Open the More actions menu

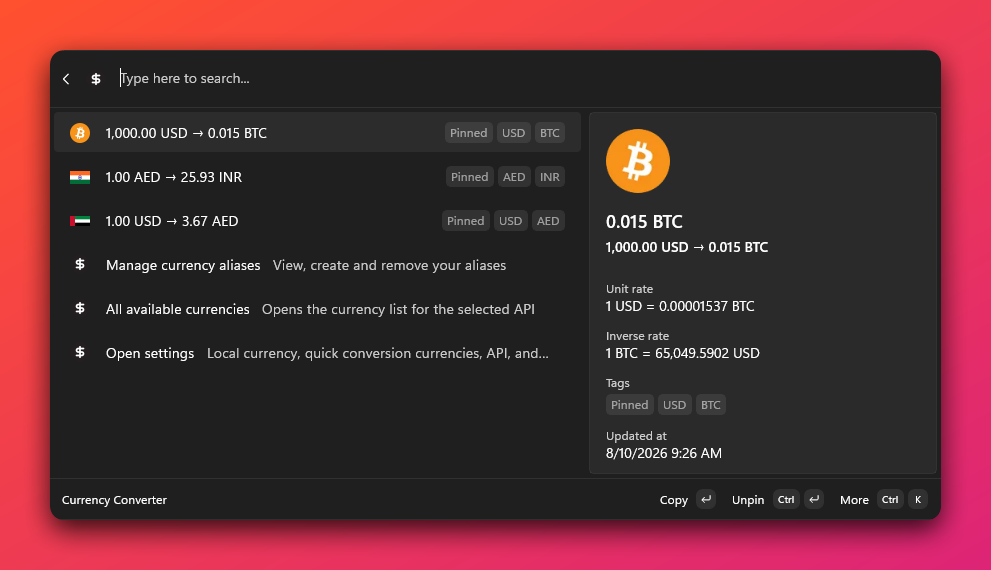pyautogui.click(x=854, y=500)
